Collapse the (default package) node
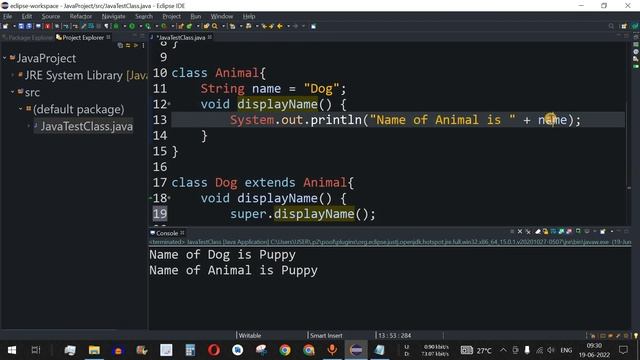The height and width of the screenshot is (360, 640). [x=20, y=109]
